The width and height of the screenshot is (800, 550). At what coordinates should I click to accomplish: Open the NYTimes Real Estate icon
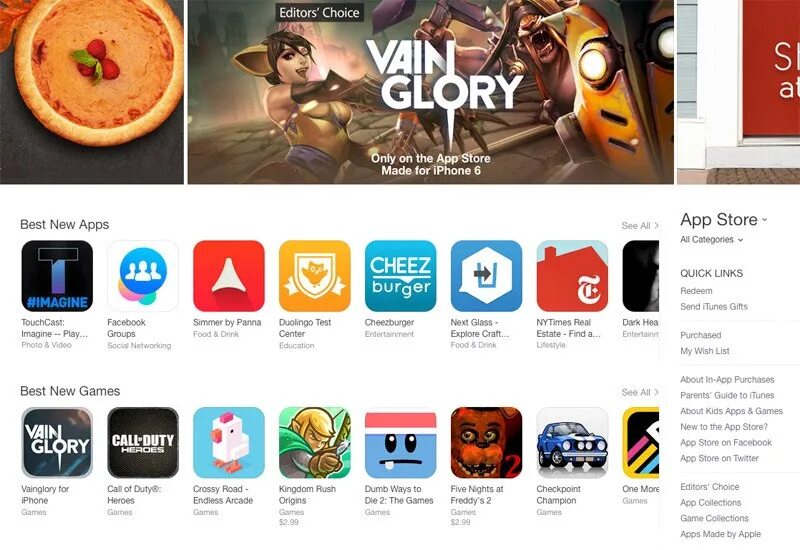pos(572,276)
